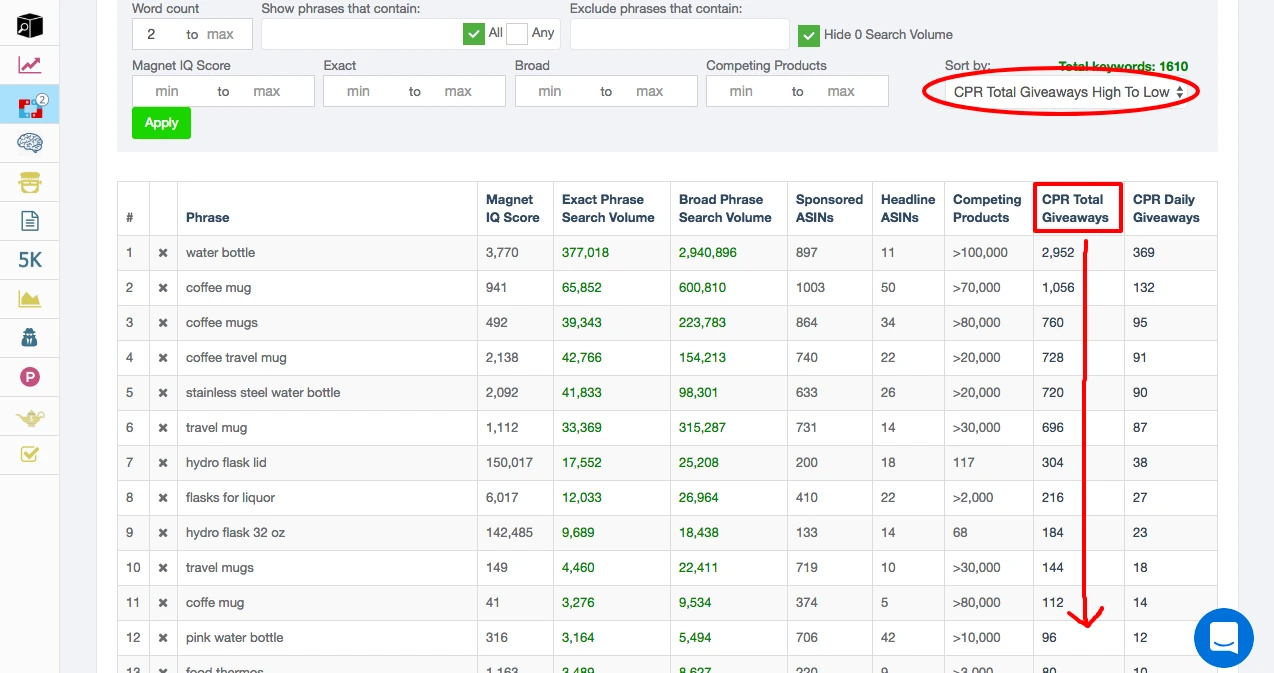Toggle Hide 0 Search Volume checkbox

tap(809, 35)
